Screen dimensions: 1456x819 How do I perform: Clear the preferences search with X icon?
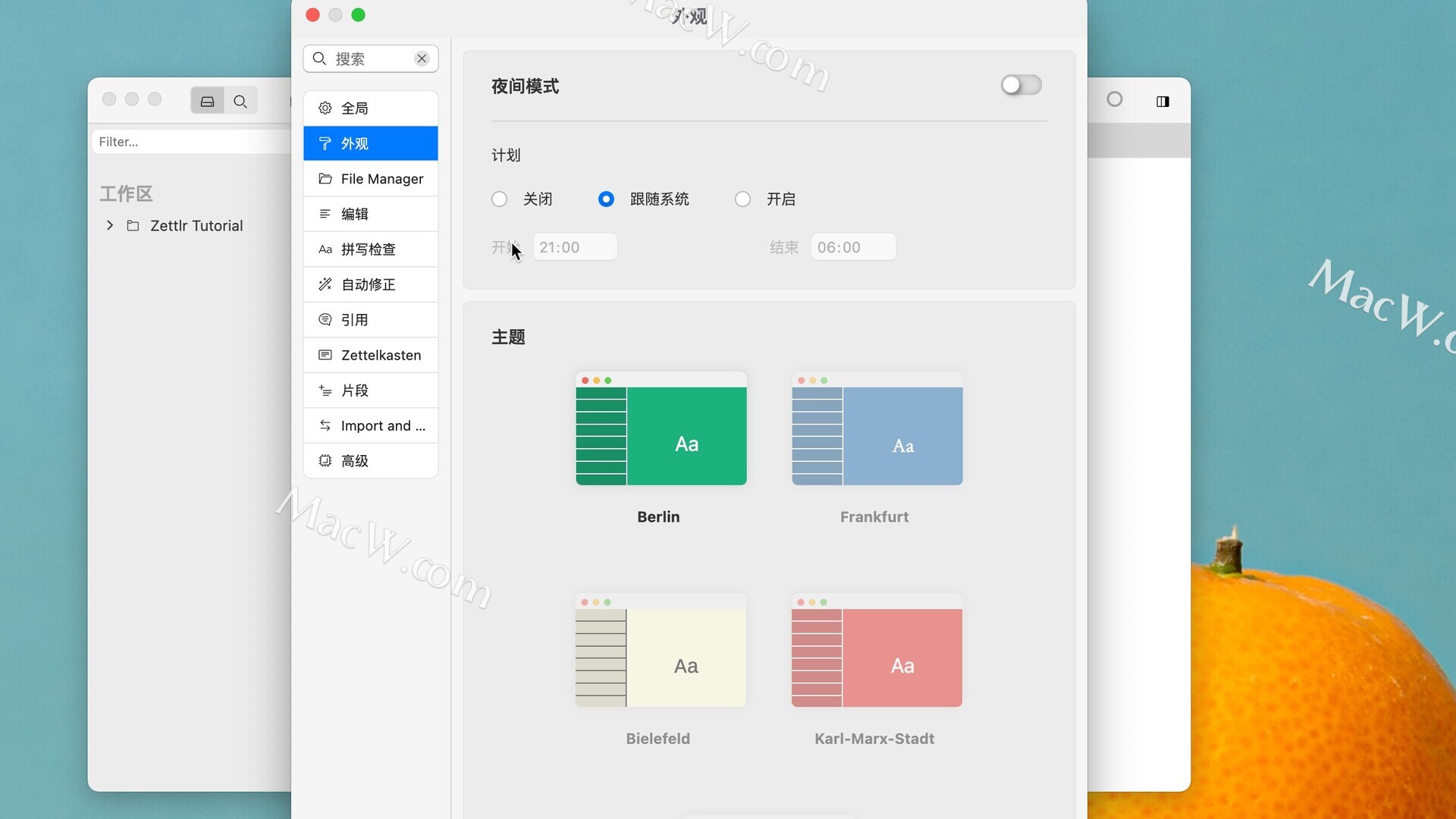(x=422, y=59)
